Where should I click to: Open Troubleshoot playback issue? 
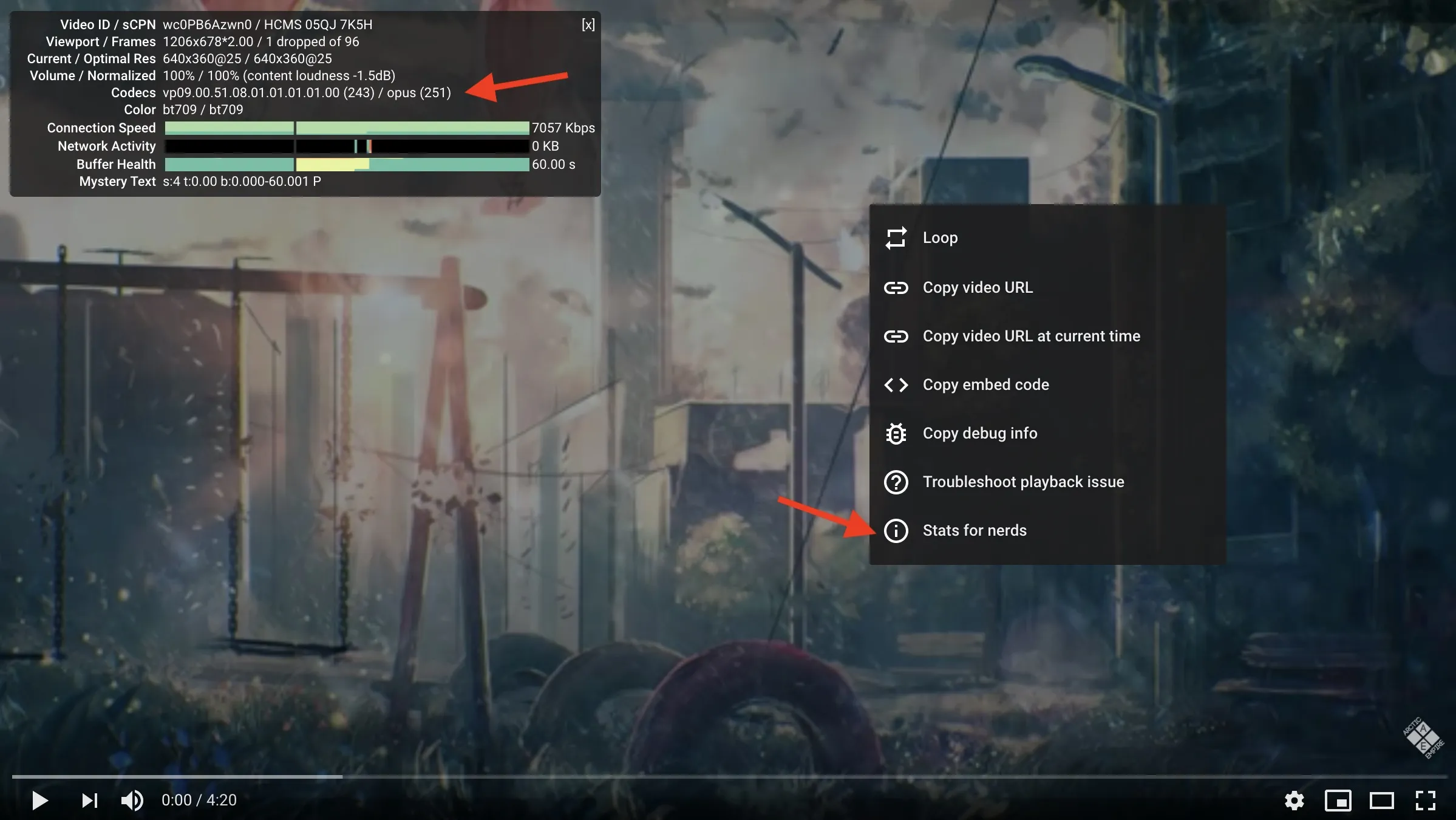point(1023,482)
